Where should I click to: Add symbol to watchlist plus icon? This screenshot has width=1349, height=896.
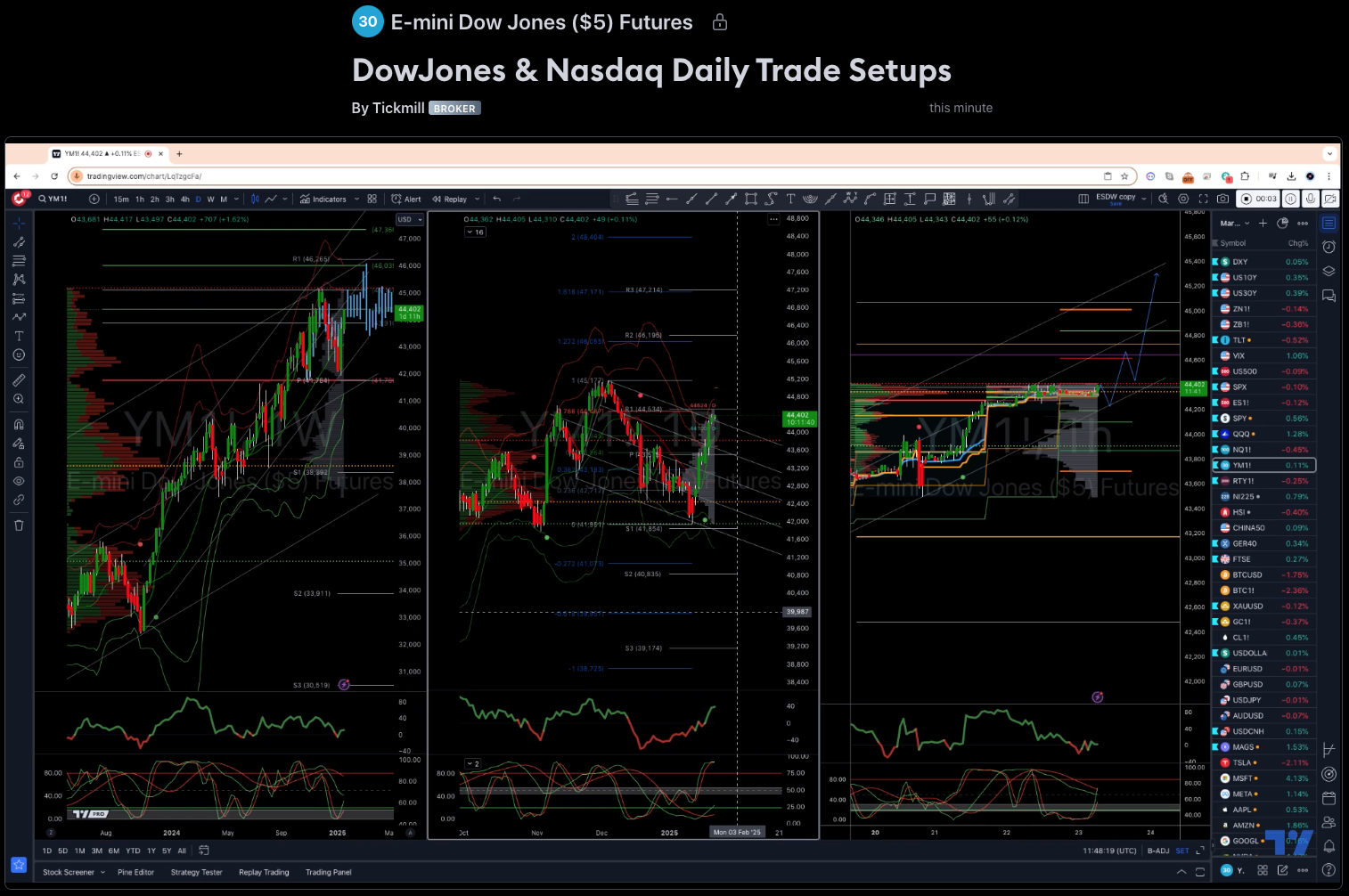tap(1263, 224)
